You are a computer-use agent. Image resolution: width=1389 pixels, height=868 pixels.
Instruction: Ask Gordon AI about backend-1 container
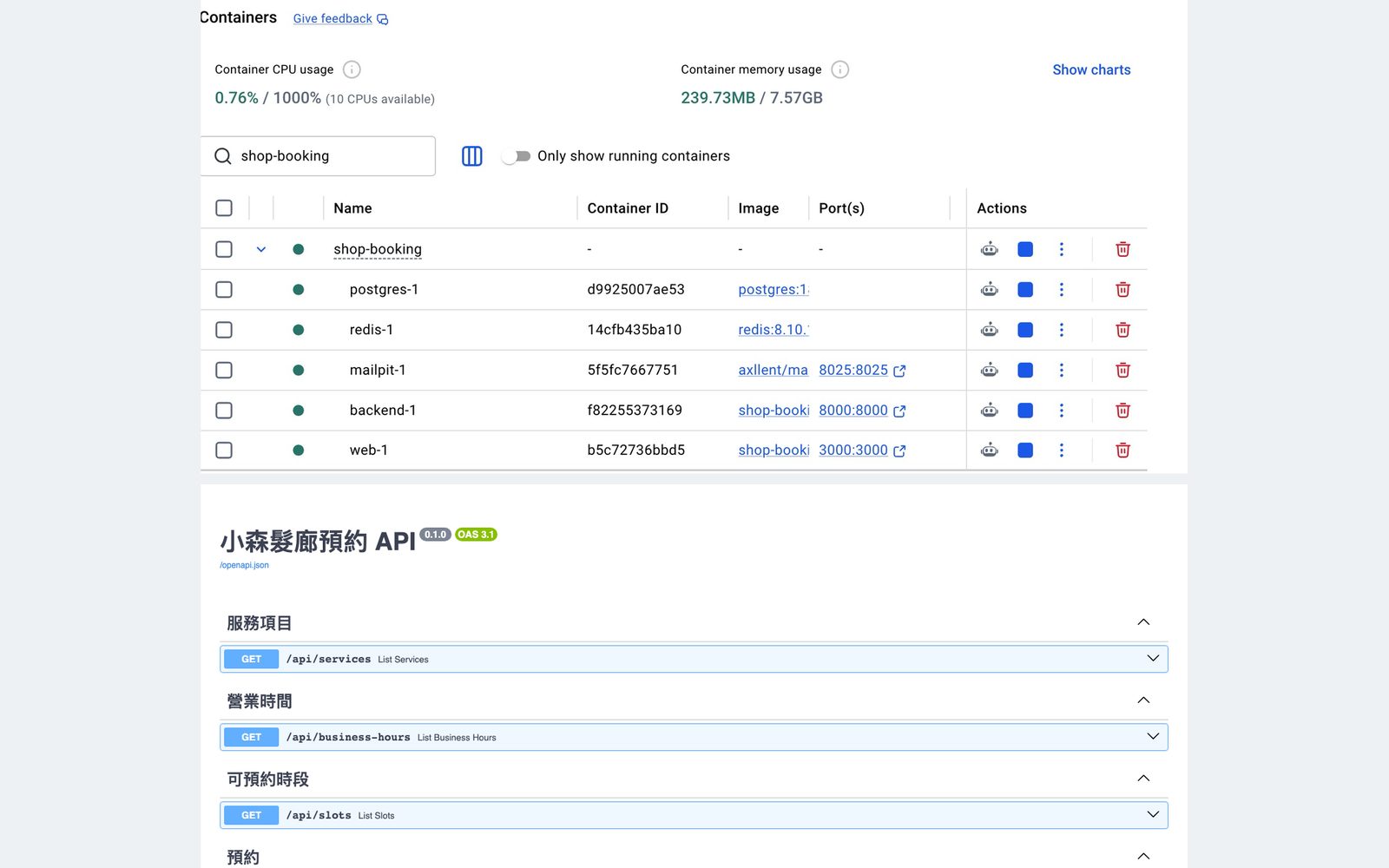click(989, 411)
